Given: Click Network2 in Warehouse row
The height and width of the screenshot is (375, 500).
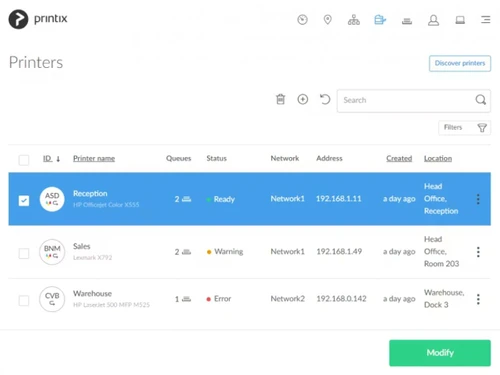Looking at the screenshot, I should (x=287, y=299).
